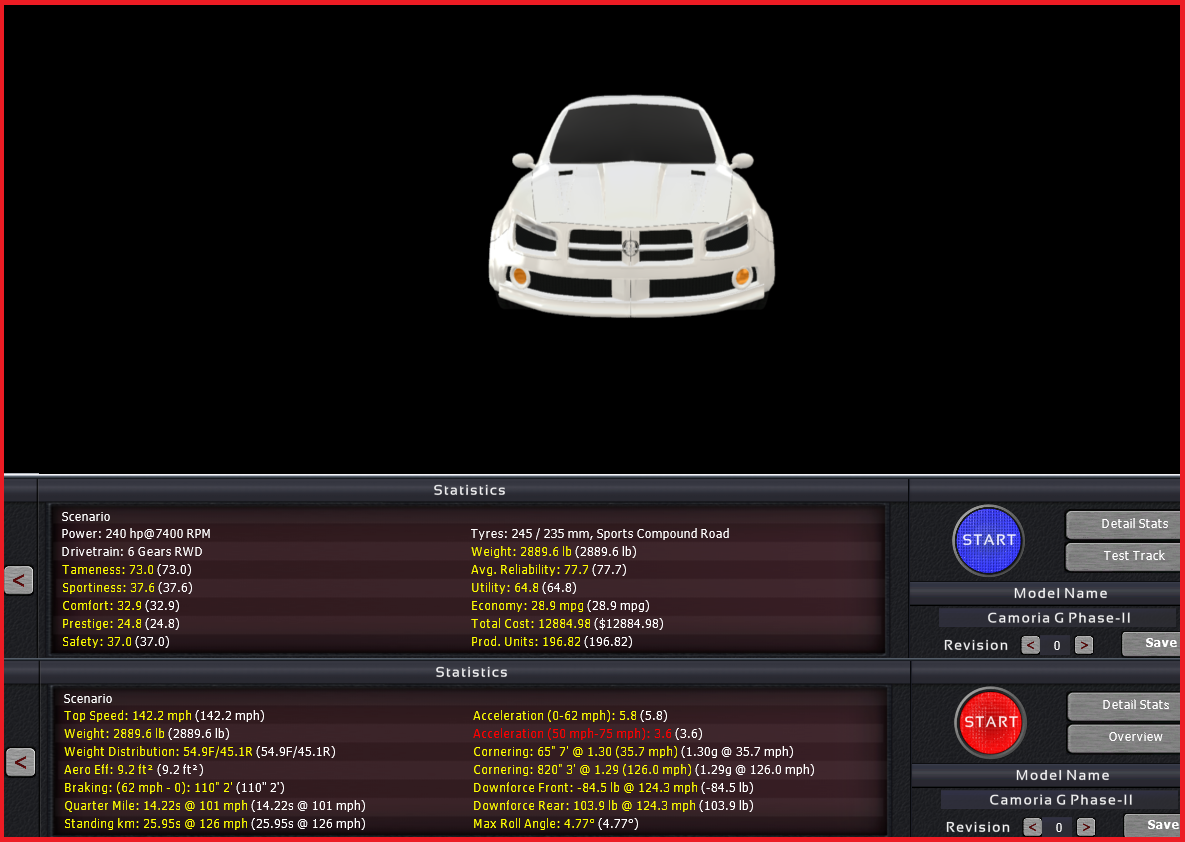The image size is (1185, 842).
Task: Select the Max Roll Angle: 4.77° stat
Action: pyautogui.click(x=555, y=825)
